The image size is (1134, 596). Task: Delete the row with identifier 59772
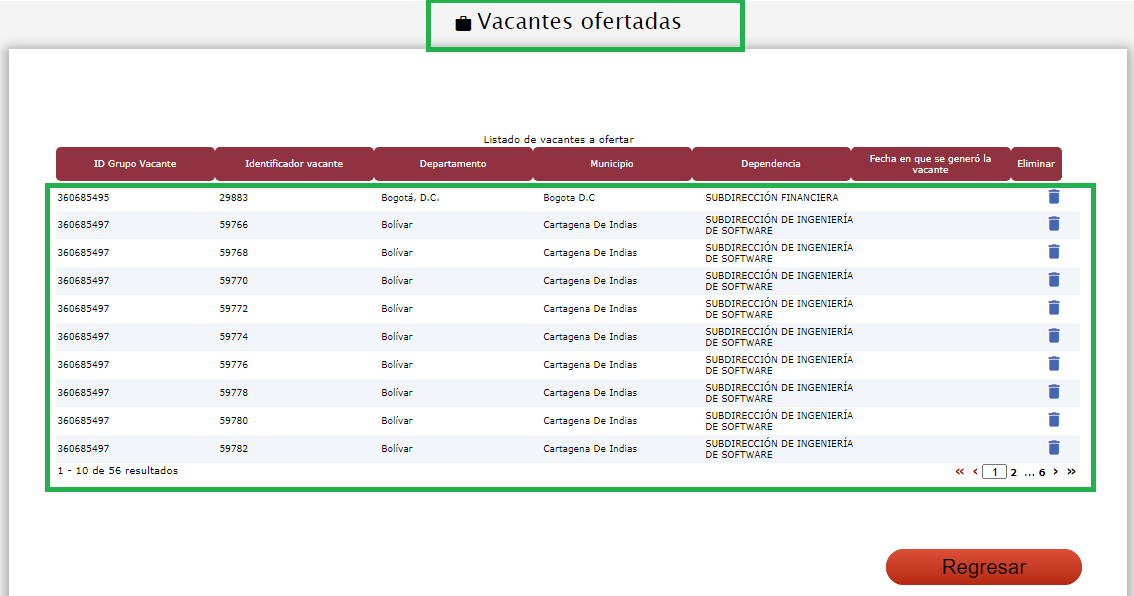point(1053,308)
